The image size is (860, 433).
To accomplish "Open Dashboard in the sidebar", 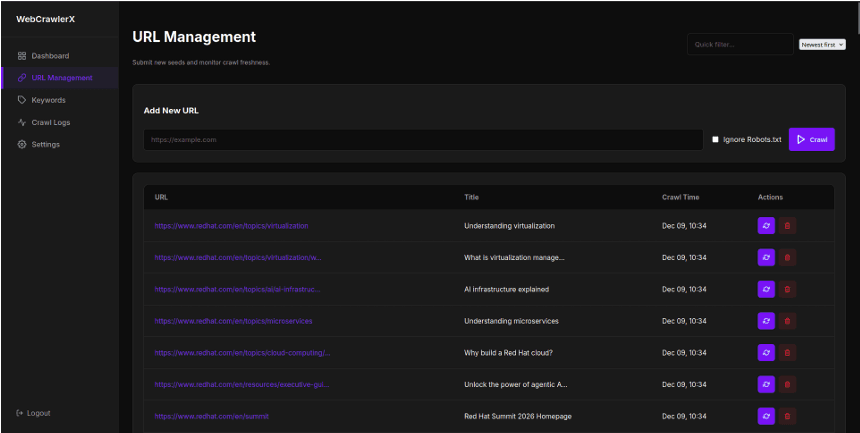I will 50,56.
